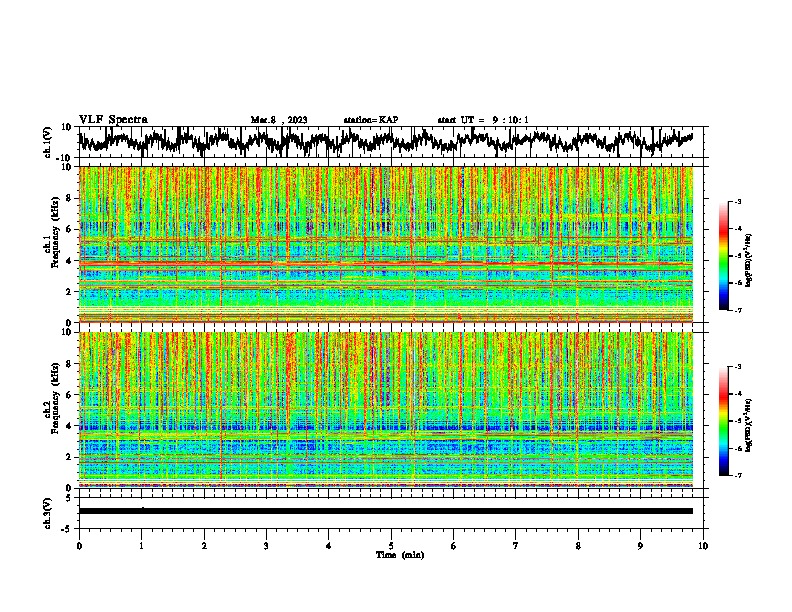The height and width of the screenshot is (612, 792).
Task: Click the ch.3(V) axis label
Action: 49,513
